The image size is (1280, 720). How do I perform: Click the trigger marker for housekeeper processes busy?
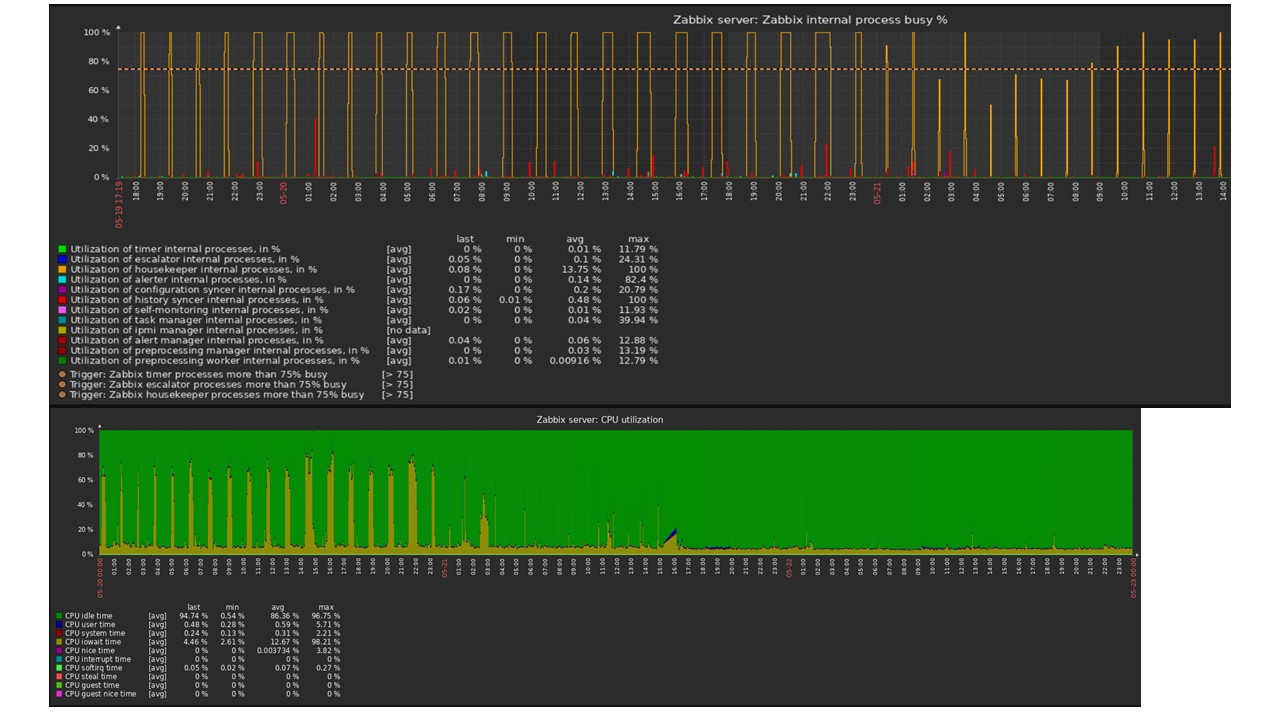[x=62, y=394]
